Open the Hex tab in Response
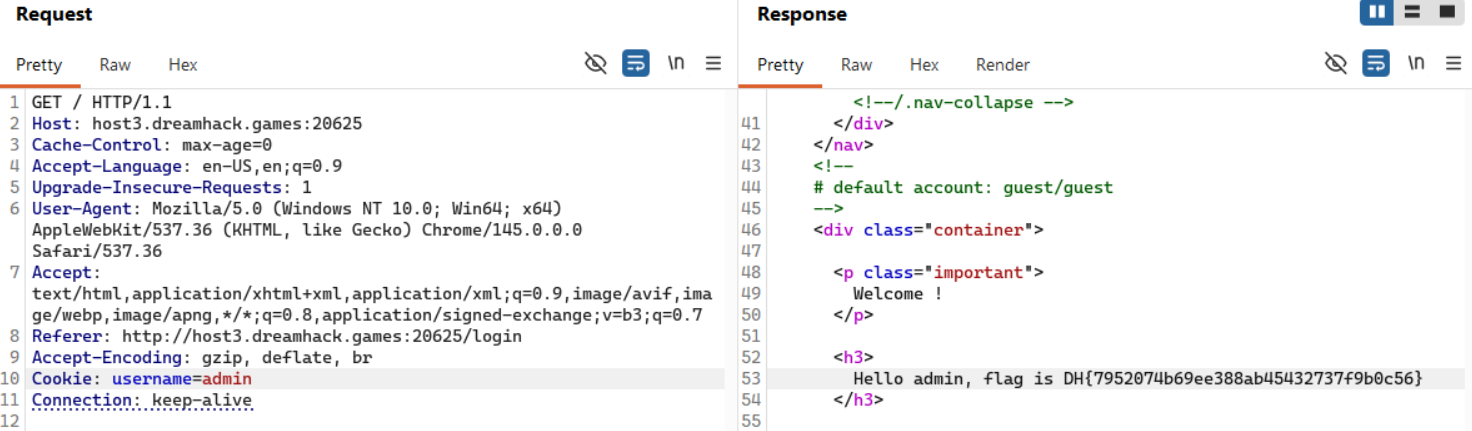The image size is (1472, 431). click(924, 65)
